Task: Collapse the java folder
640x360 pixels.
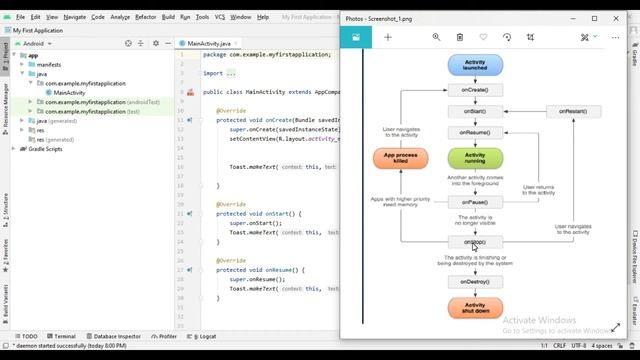Action: tap(22, 73)
